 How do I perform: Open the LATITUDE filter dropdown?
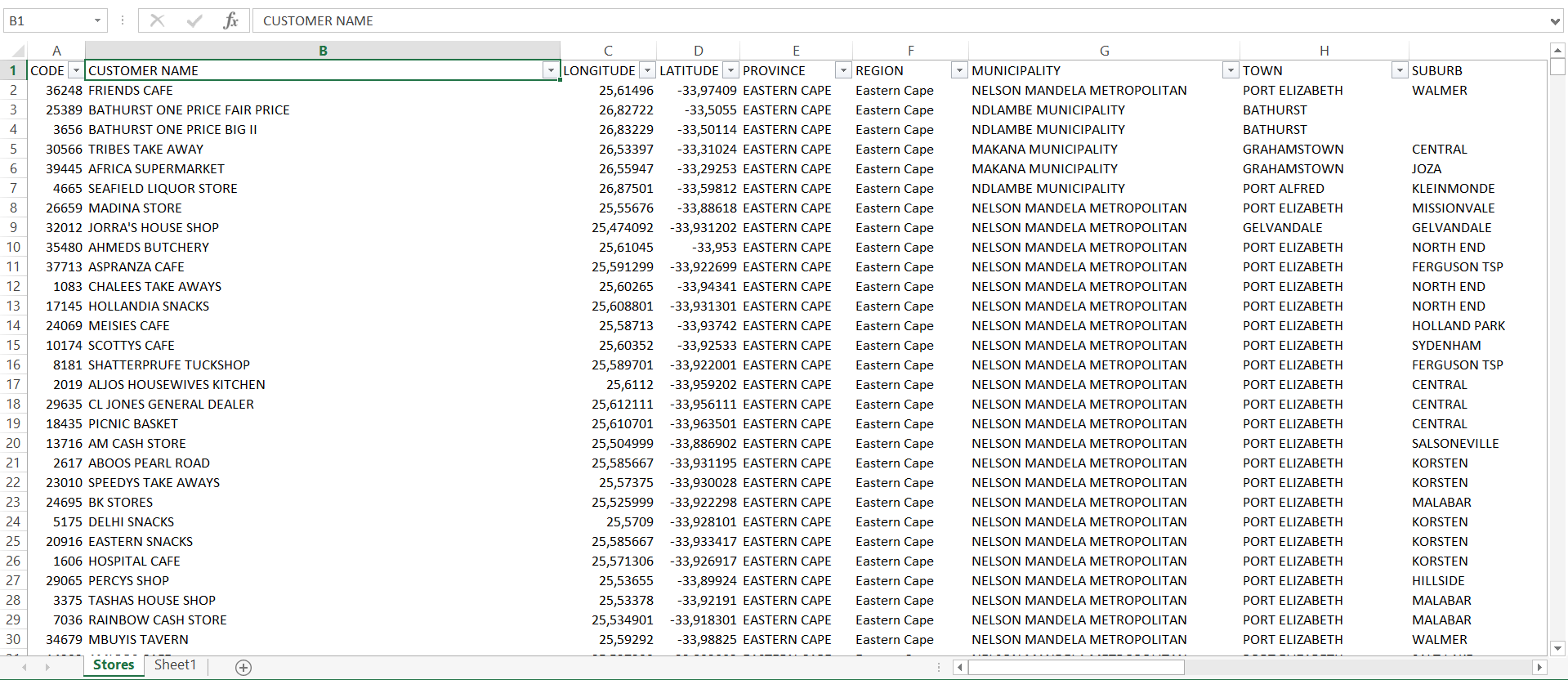tap(732, 71)
